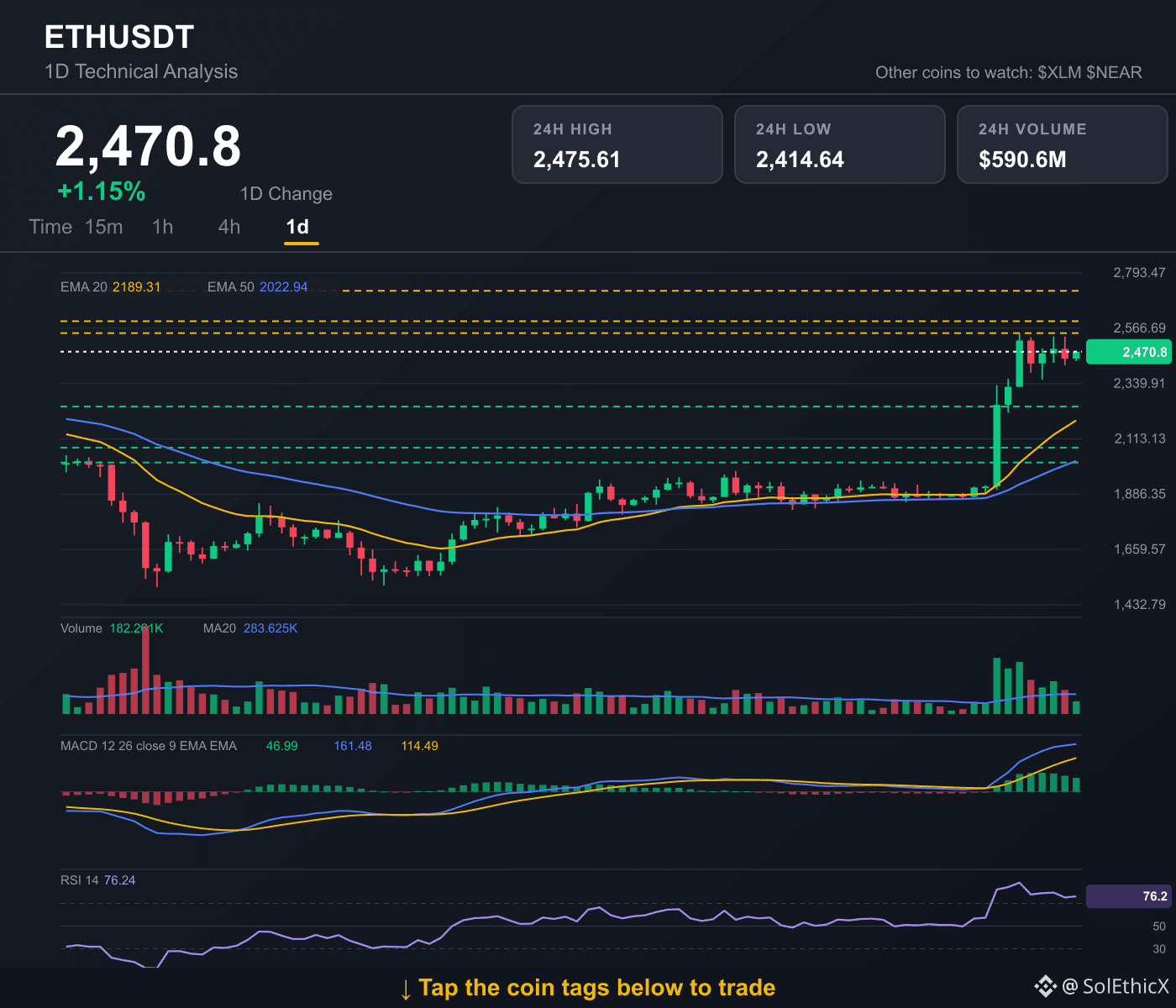
Task: Click the purple 76.2 RSI axis tag
Action: pyautogui.click(x=1128, y=896)
